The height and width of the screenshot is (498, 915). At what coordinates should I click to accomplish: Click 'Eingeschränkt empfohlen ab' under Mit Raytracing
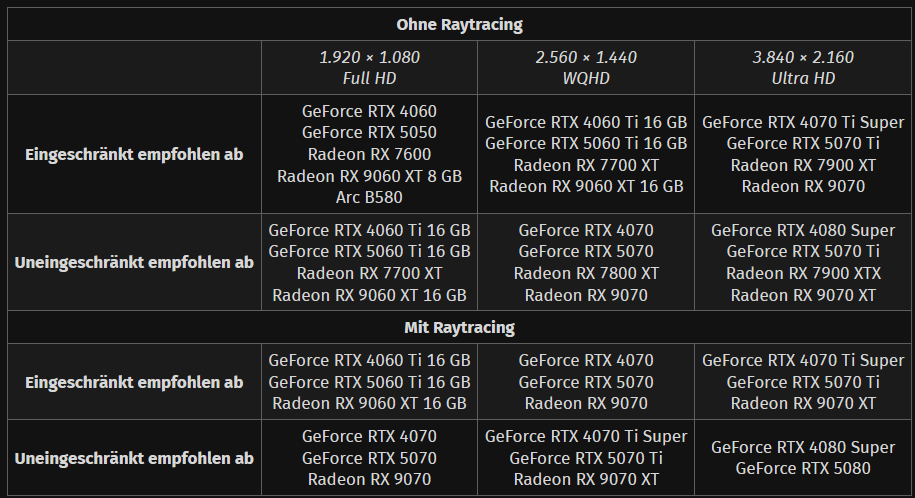134,382
